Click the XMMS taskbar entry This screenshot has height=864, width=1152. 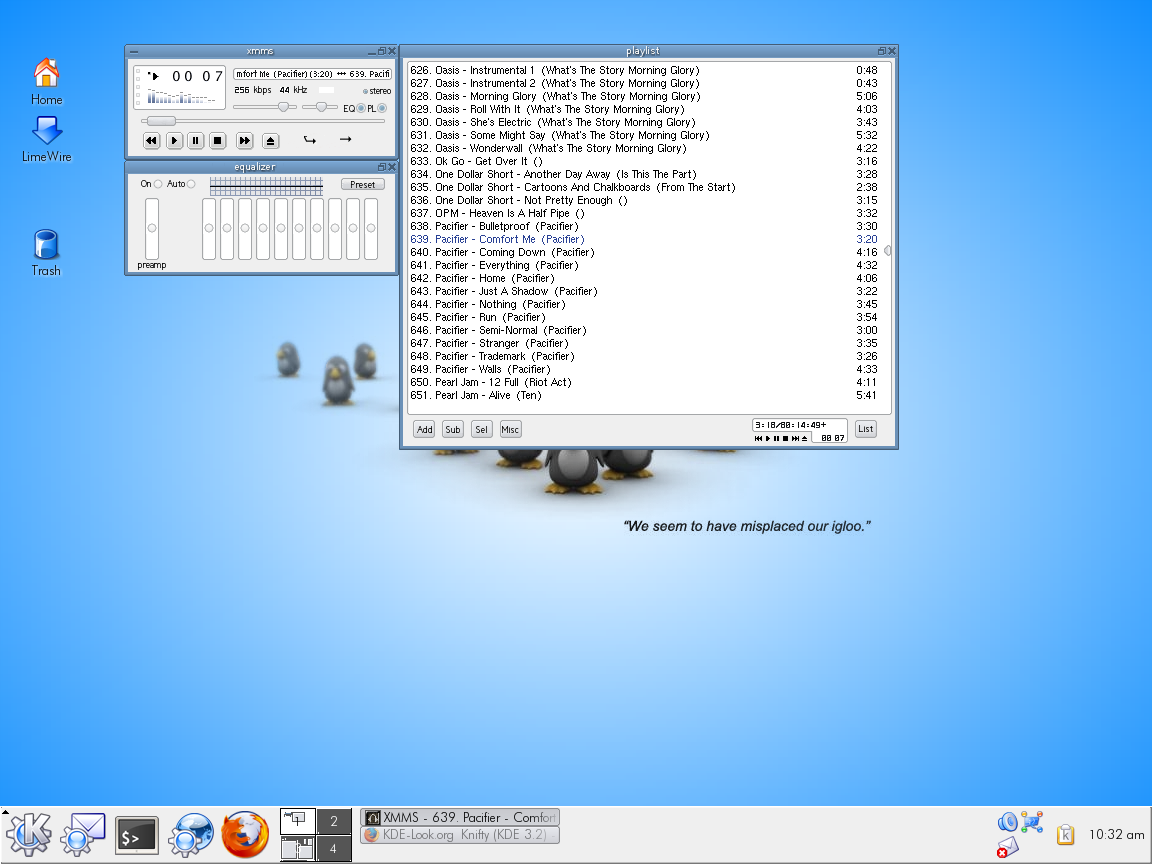coord(460,817)
